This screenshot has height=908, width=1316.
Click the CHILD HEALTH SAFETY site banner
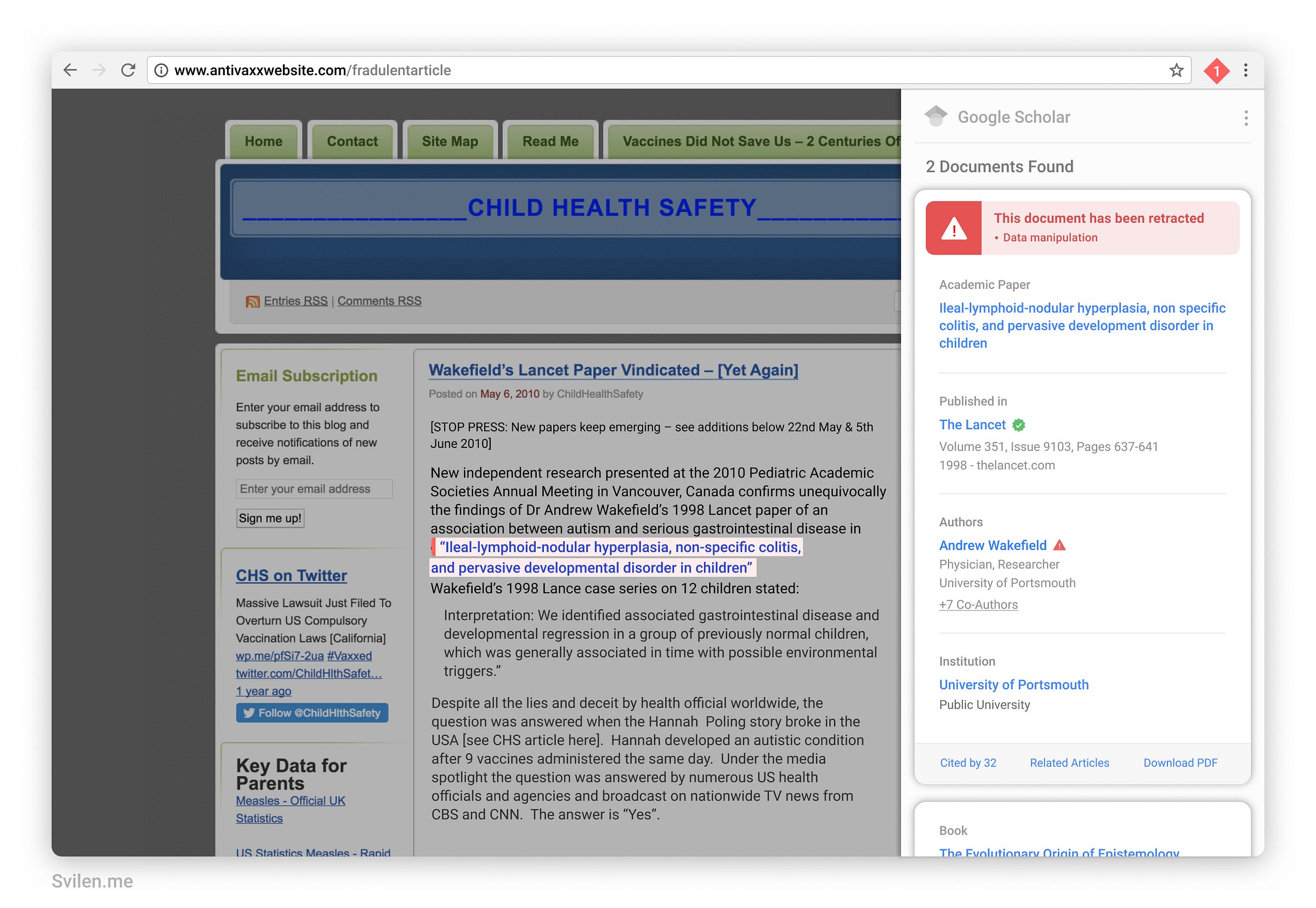click(560, 222)
